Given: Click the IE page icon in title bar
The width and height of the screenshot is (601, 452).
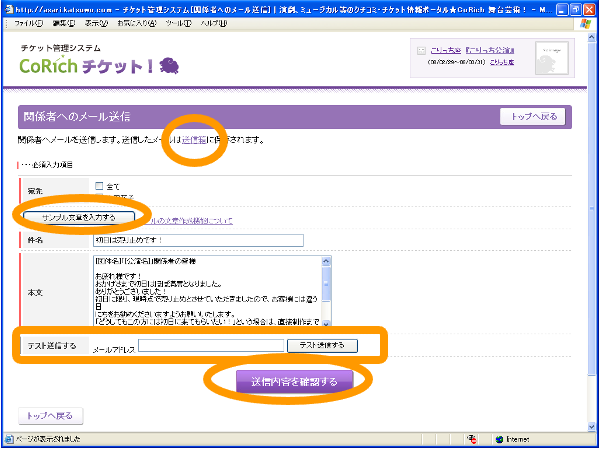Looking at the screenshot, I should pyautogui.click(x=9, y=7).
